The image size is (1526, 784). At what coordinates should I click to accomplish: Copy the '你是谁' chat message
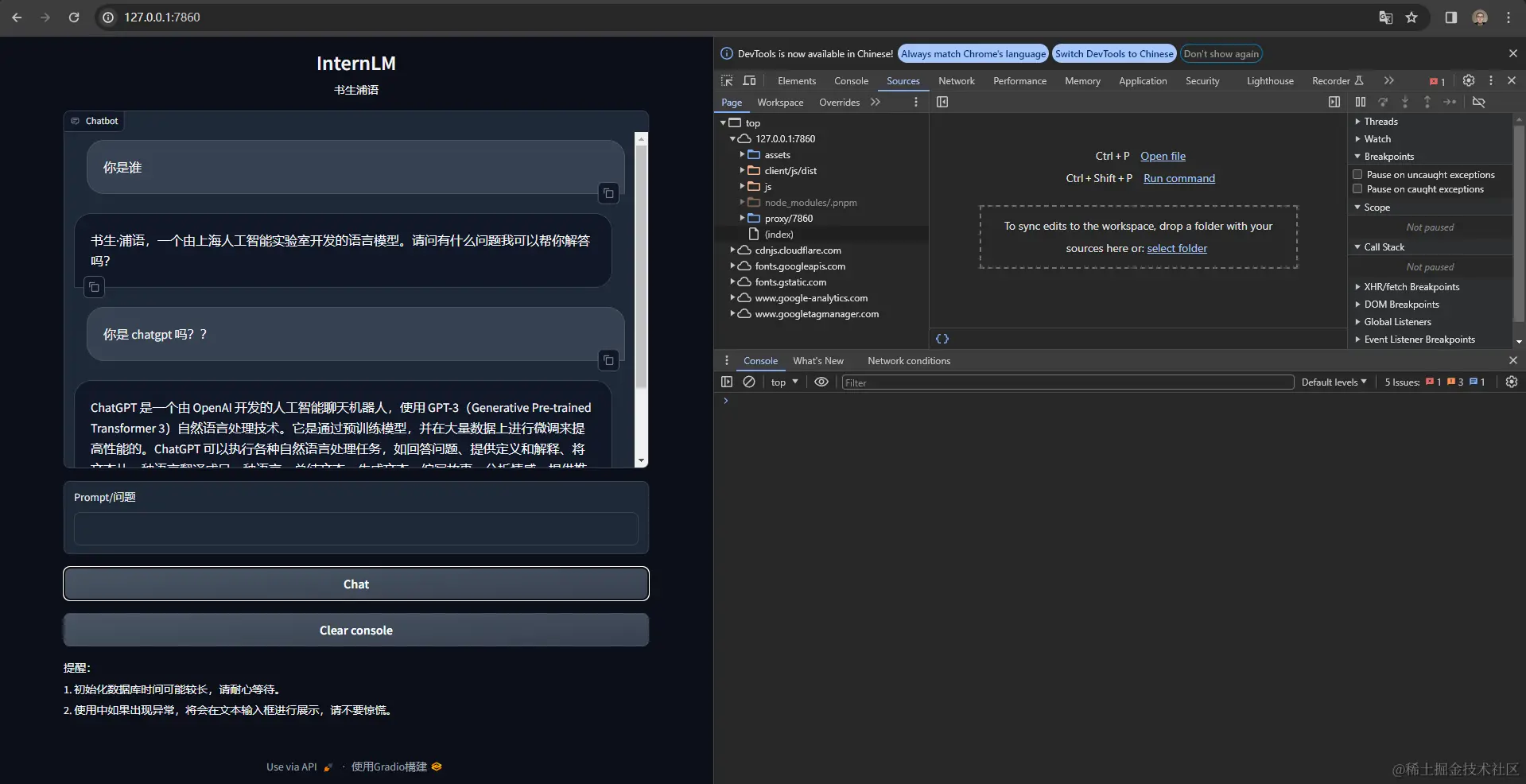click(608, 193)
